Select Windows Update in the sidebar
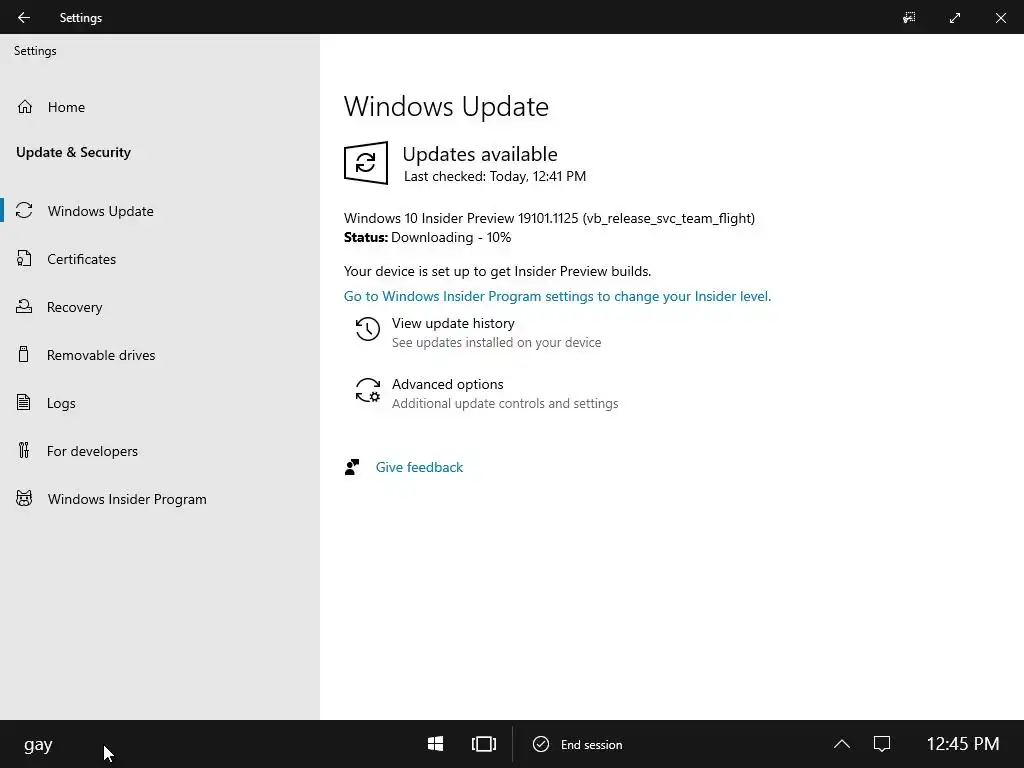This screenshot has width=1024, height=768. 101,211
